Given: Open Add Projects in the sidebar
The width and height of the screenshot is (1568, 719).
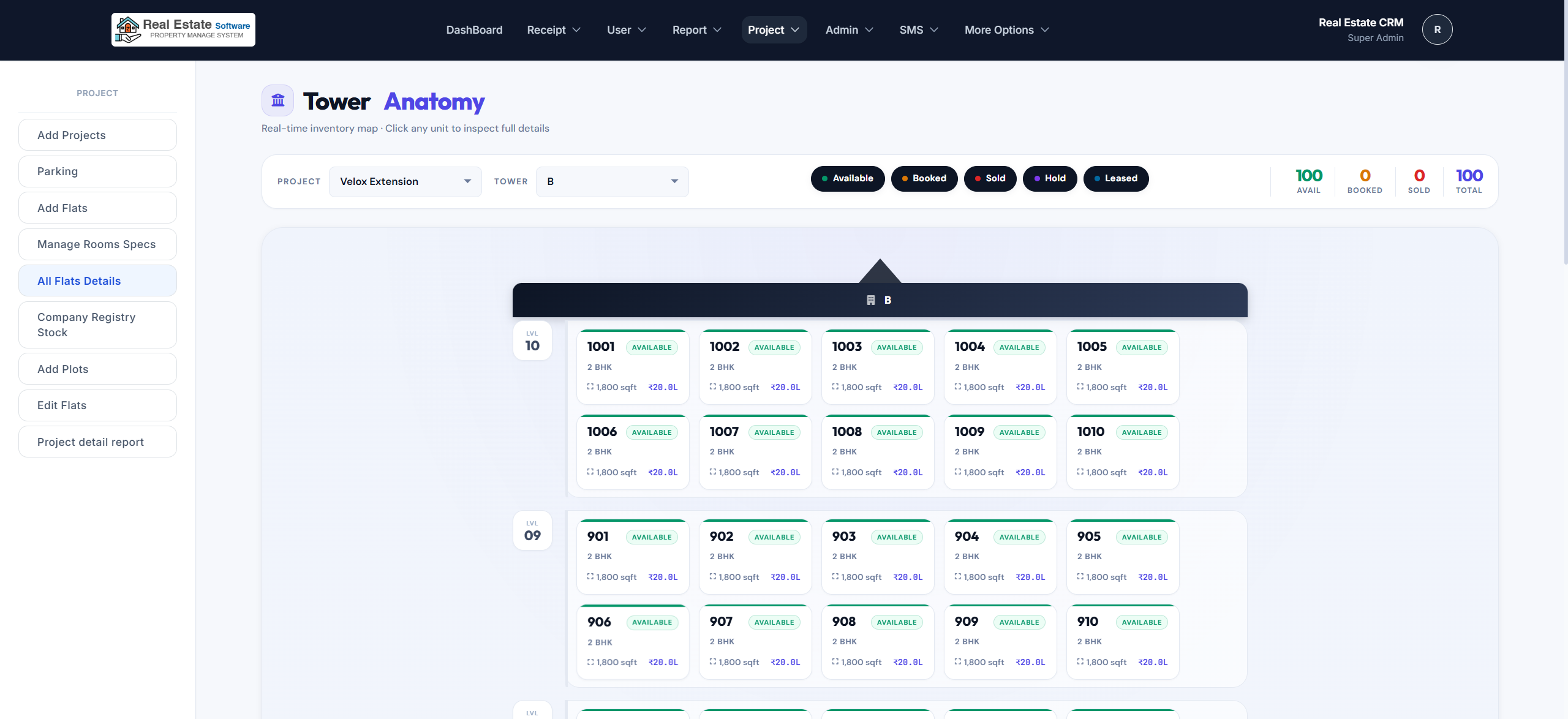Looking at the screenshot, I should (x=97, y=135).
